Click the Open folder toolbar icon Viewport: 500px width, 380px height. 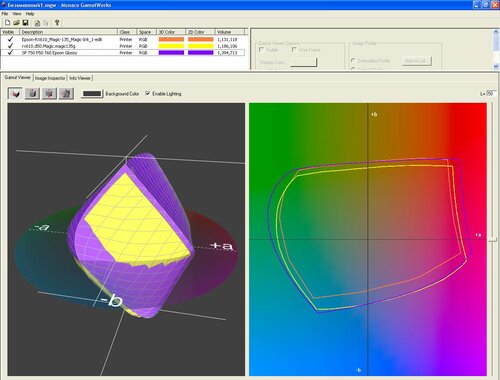(16, 23)
